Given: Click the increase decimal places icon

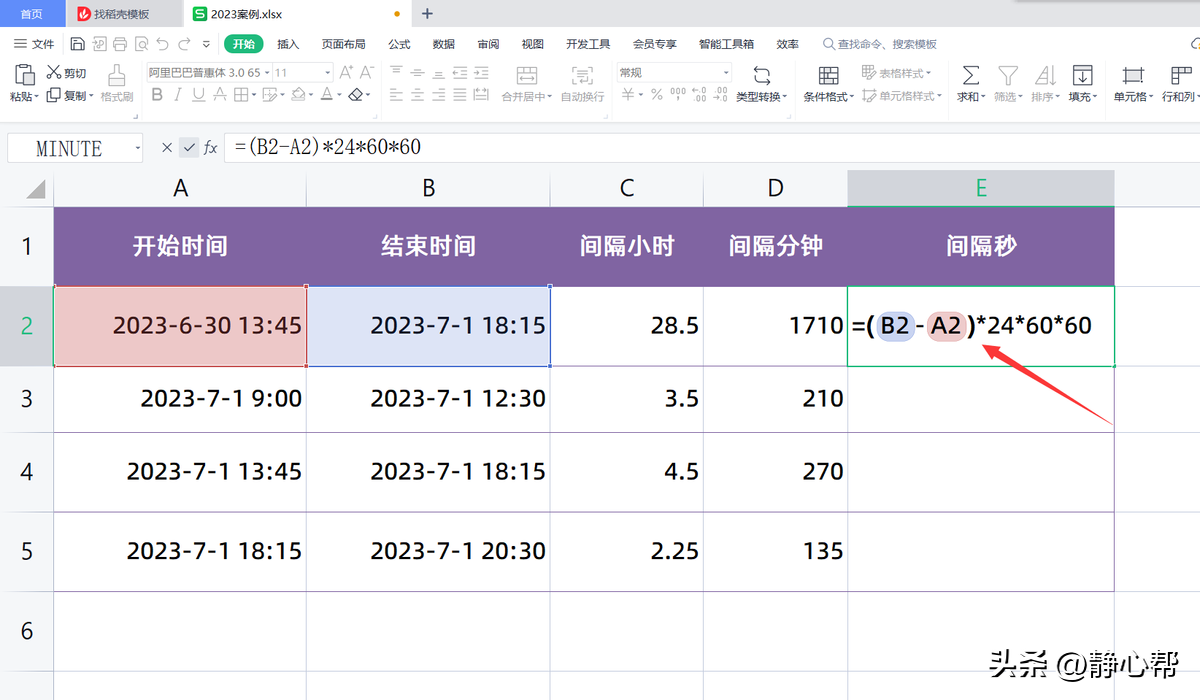Looking at the screenshot, I should pyautogui.click(x=699, y=95).
